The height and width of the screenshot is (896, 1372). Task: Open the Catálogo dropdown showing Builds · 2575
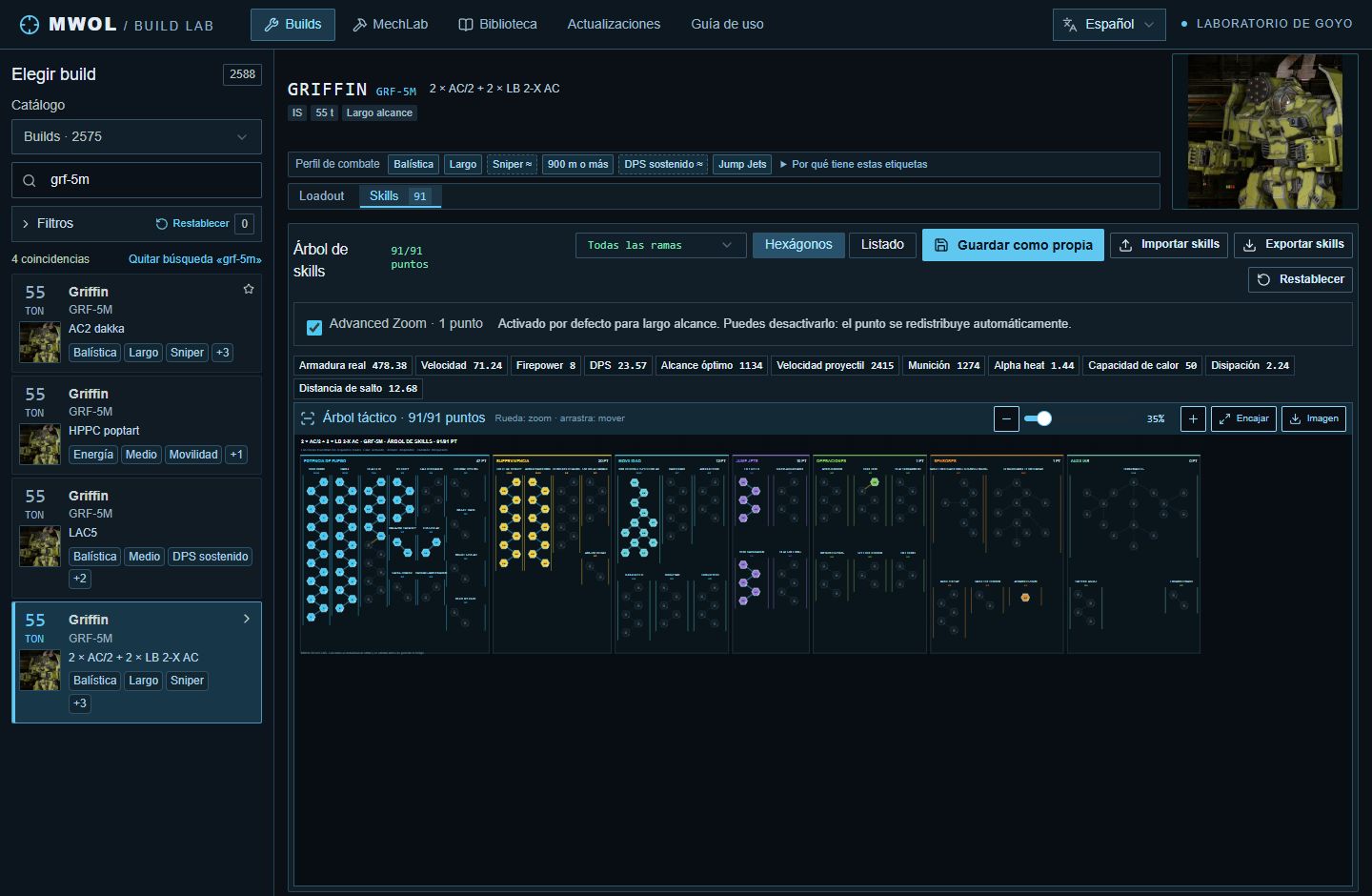click(x=136, y=136)
